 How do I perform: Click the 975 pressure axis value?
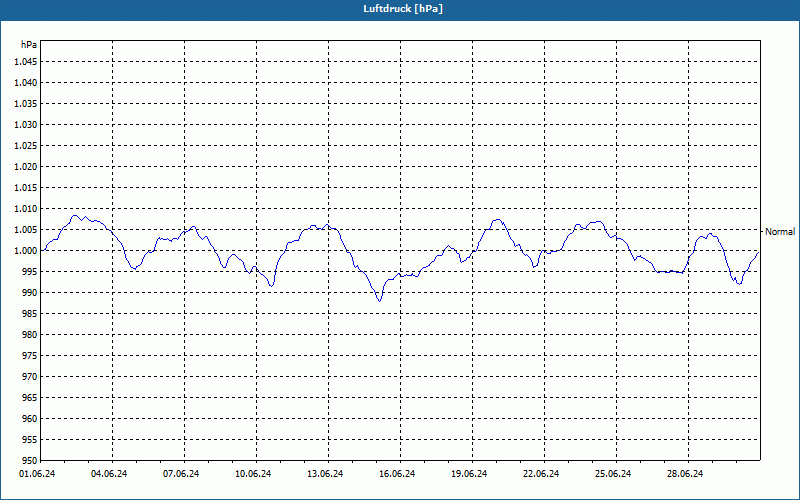[x=30, y=356]
